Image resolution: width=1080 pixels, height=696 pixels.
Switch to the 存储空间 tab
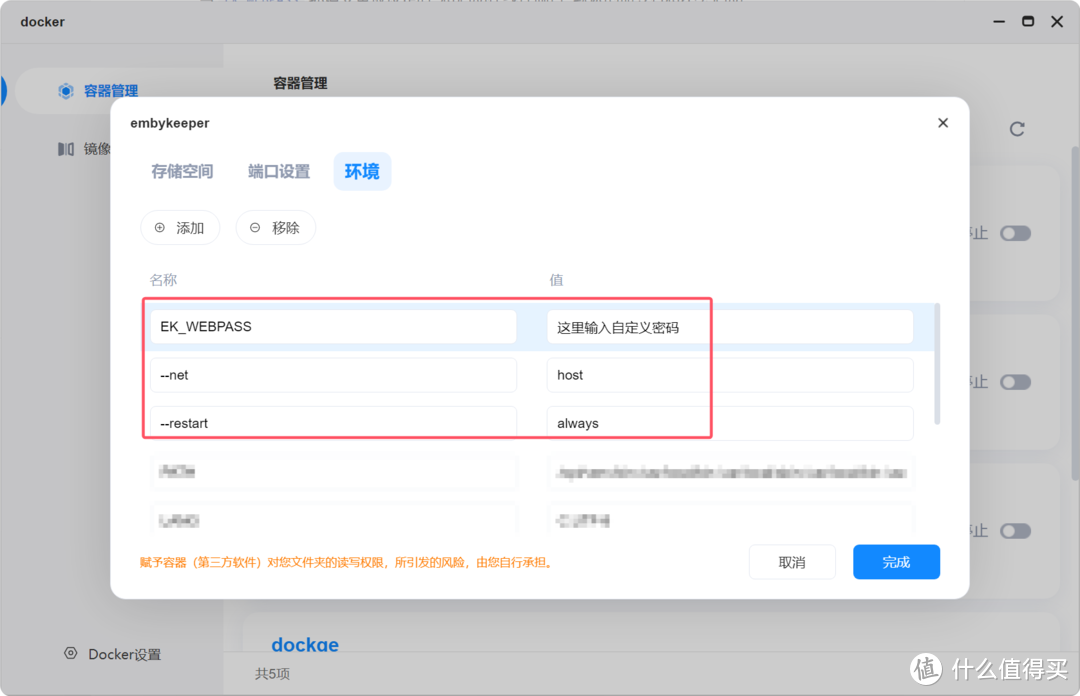[182, 171]
